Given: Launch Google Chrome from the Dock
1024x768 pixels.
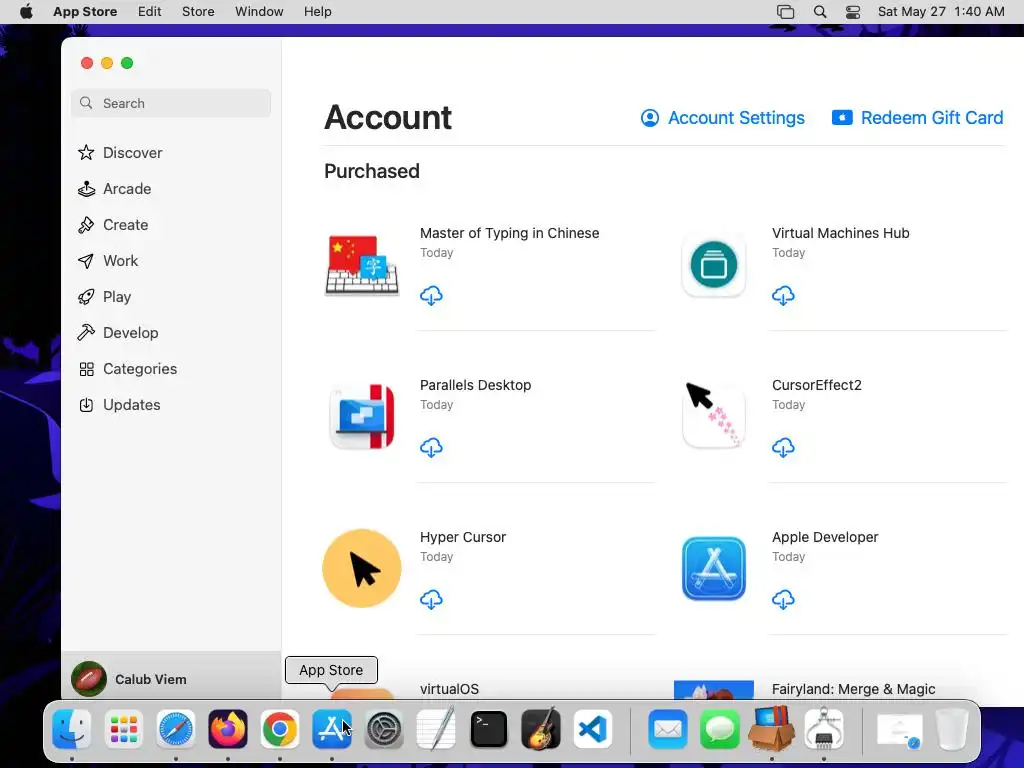Looking at the screenshot, I should click(x=280, y=729).
